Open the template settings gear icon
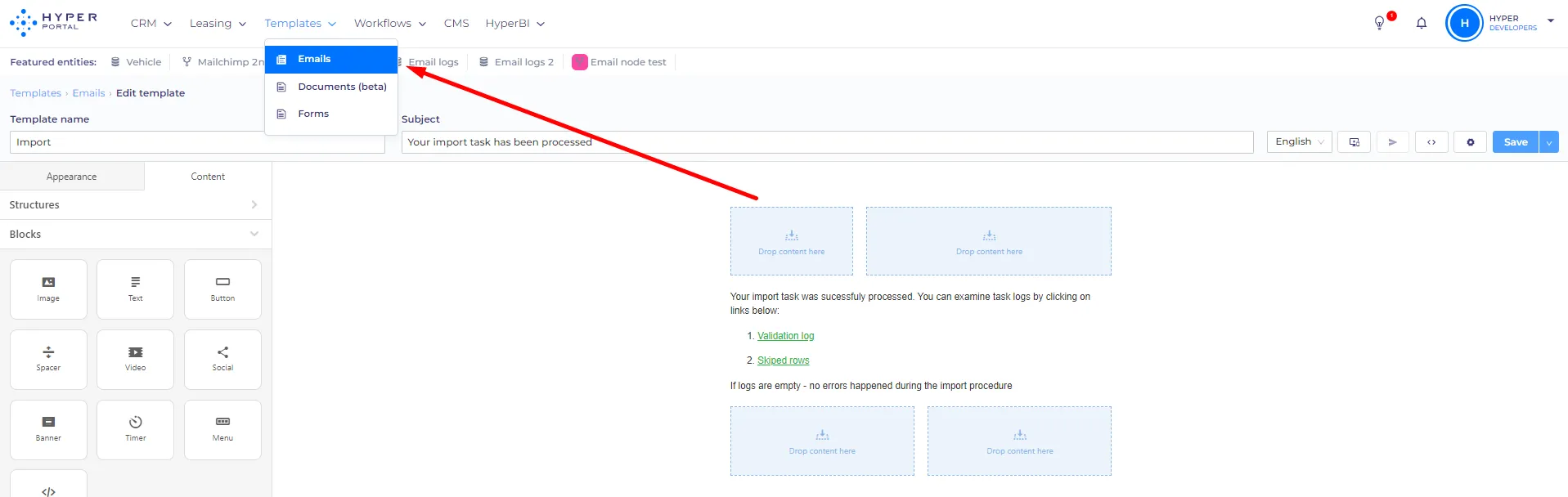Image resolution: width=1568 pixels, height=497 pixels. [1470, 142]
